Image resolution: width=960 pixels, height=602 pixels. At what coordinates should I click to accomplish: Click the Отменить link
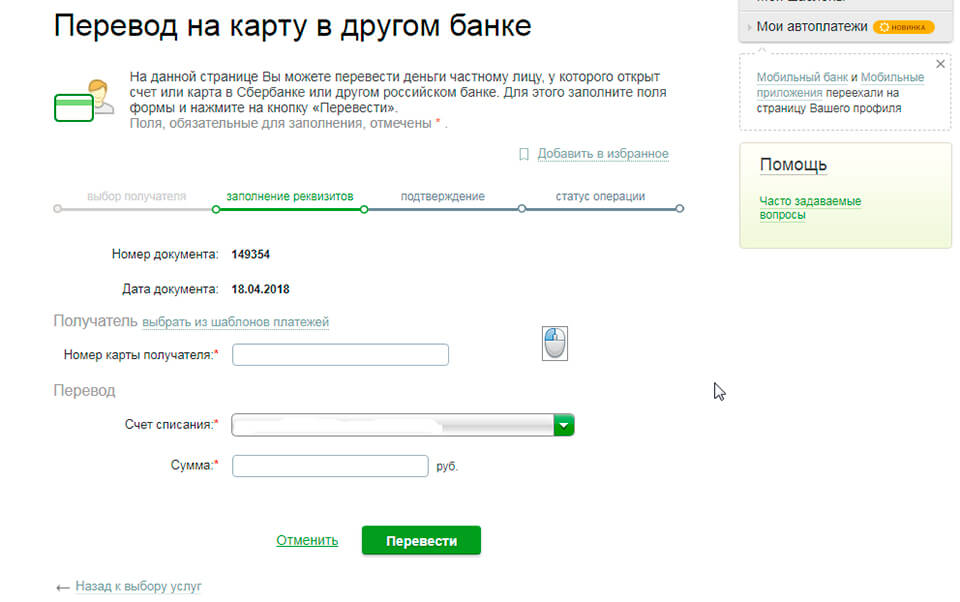coord(307,540)
